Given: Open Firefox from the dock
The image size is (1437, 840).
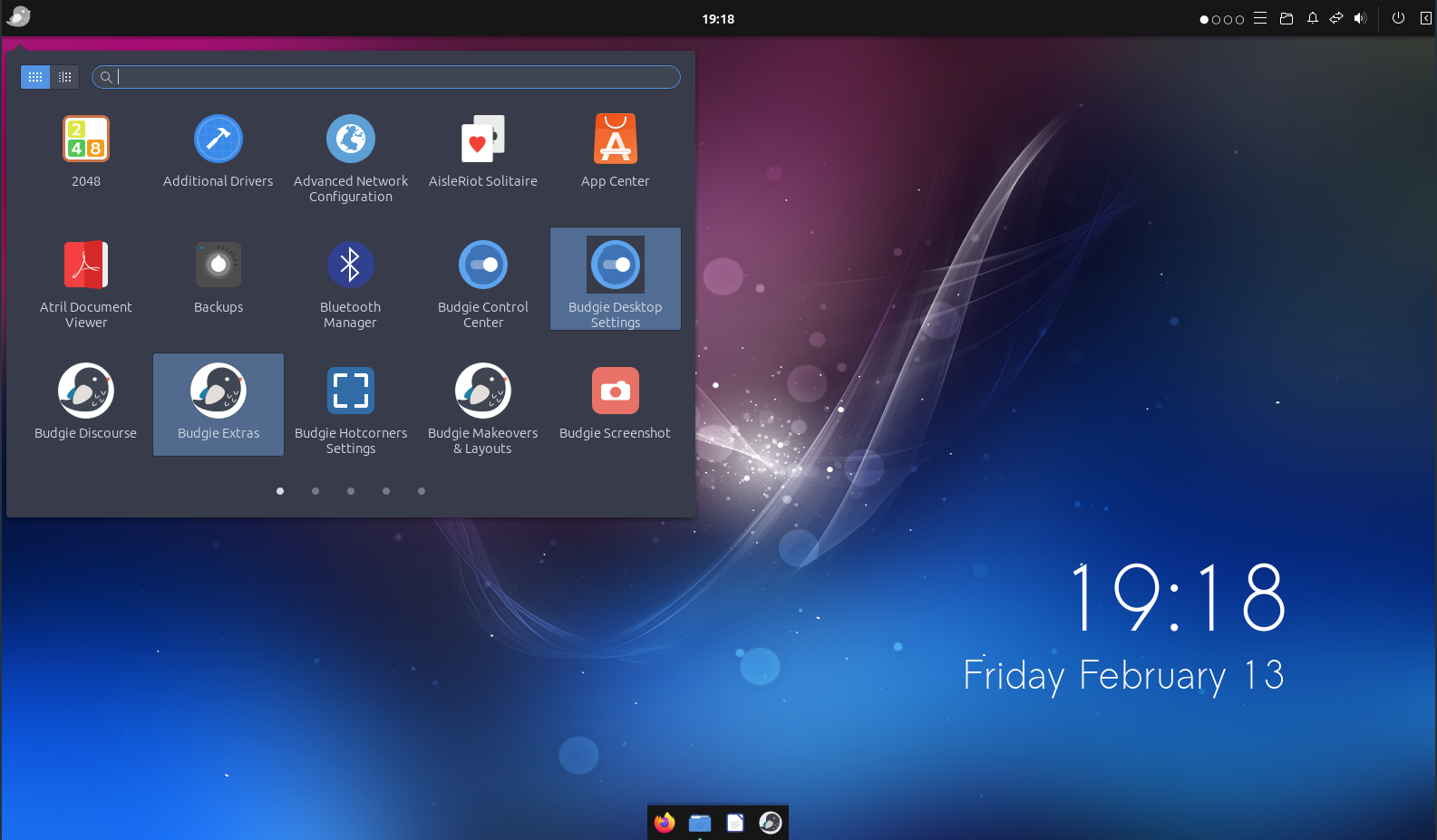Looking at the screenshot, I should tap(665, 822).
